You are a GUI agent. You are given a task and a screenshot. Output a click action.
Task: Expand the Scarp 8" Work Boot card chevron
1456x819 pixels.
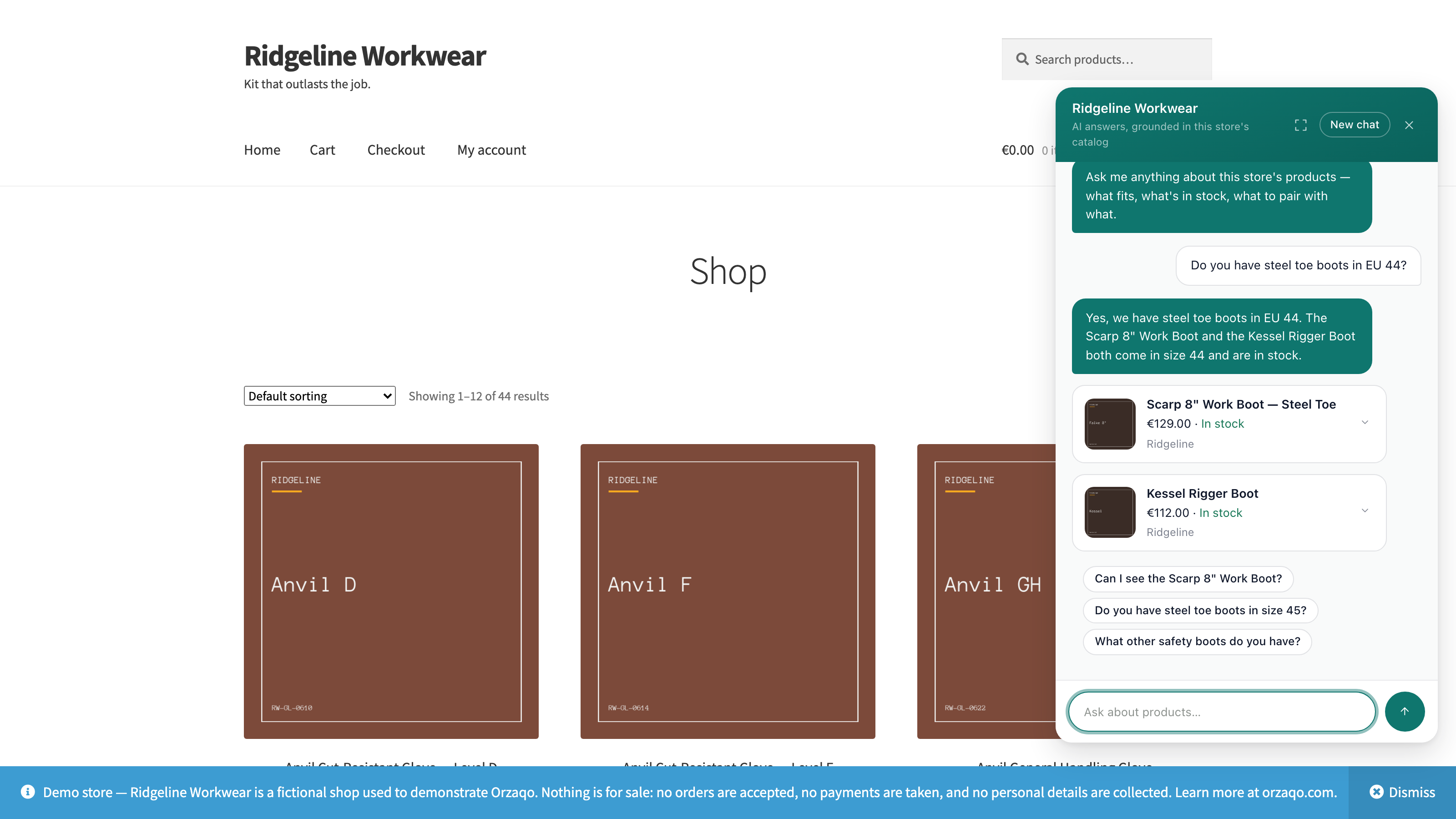tap(1365, 422)
